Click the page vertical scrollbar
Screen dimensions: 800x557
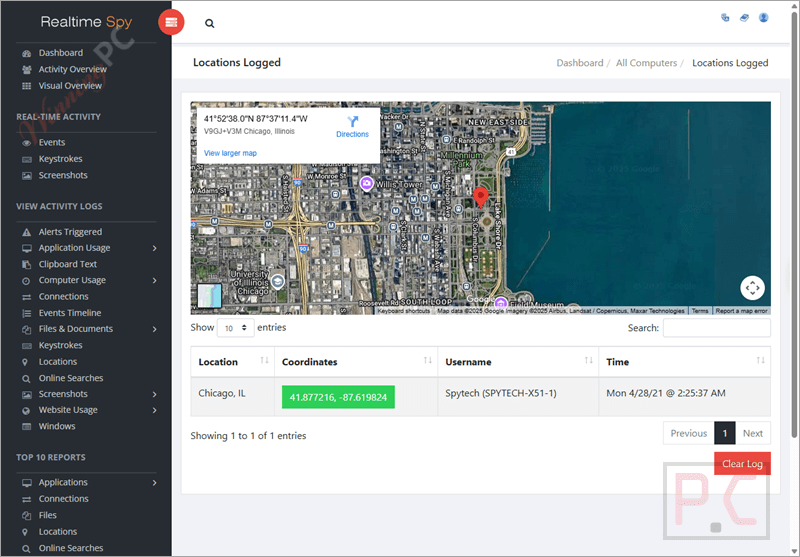pos(794,224)
